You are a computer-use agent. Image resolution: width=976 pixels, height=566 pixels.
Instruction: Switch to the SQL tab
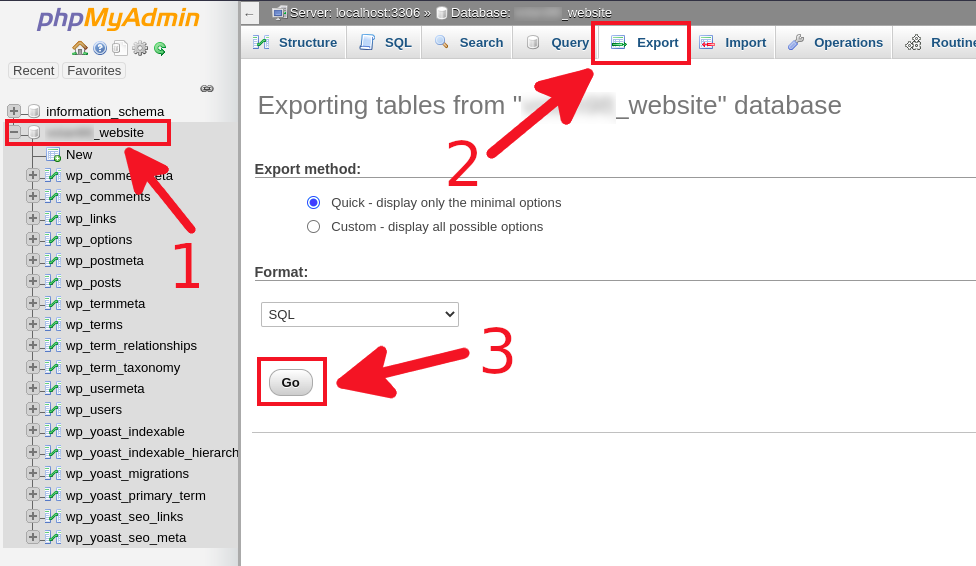[385, 42]
